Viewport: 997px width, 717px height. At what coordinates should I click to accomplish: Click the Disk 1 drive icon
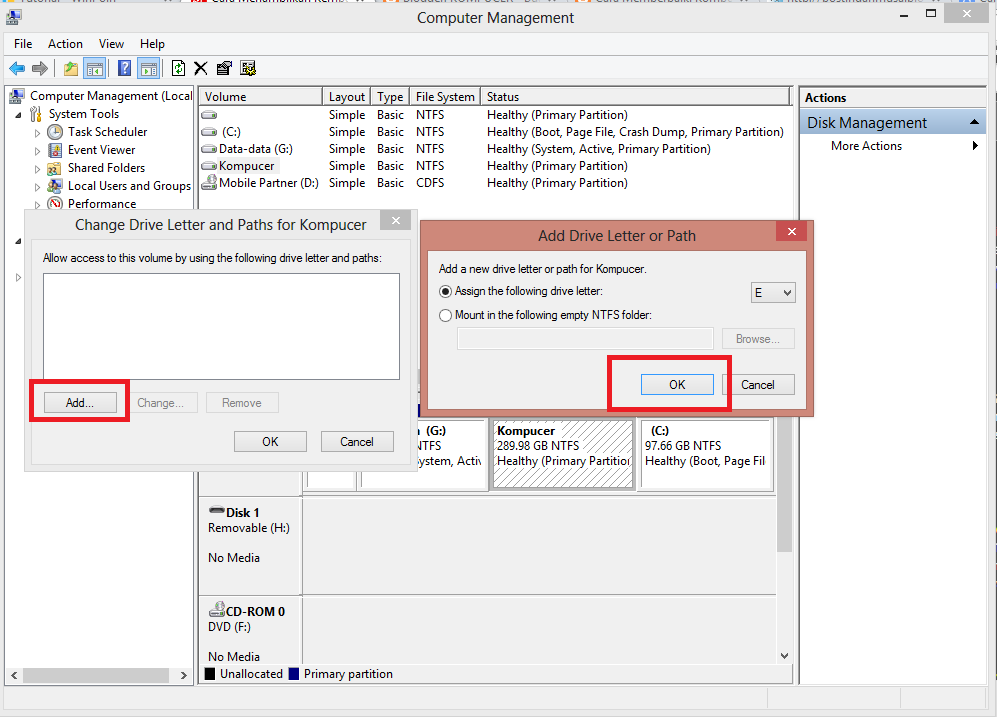(x=217, y=510)
